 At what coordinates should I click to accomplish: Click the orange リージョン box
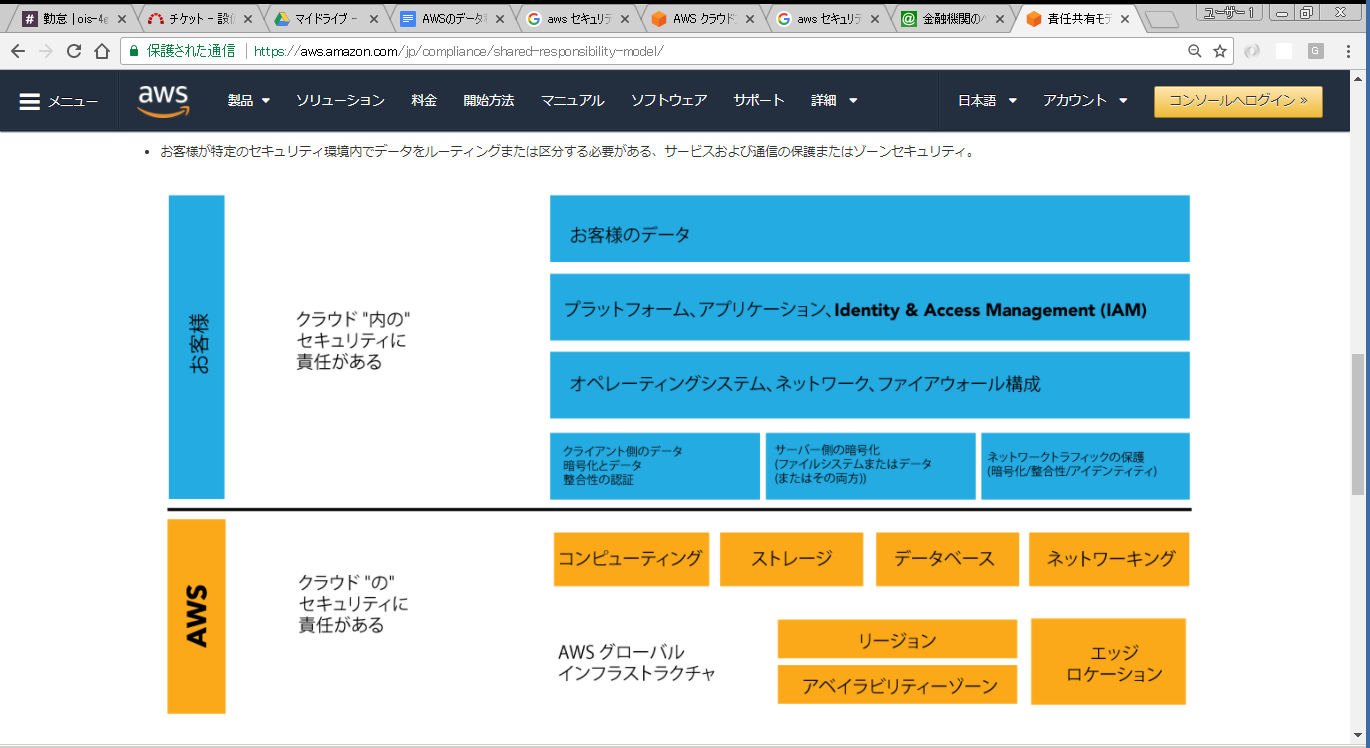point(897,639)
